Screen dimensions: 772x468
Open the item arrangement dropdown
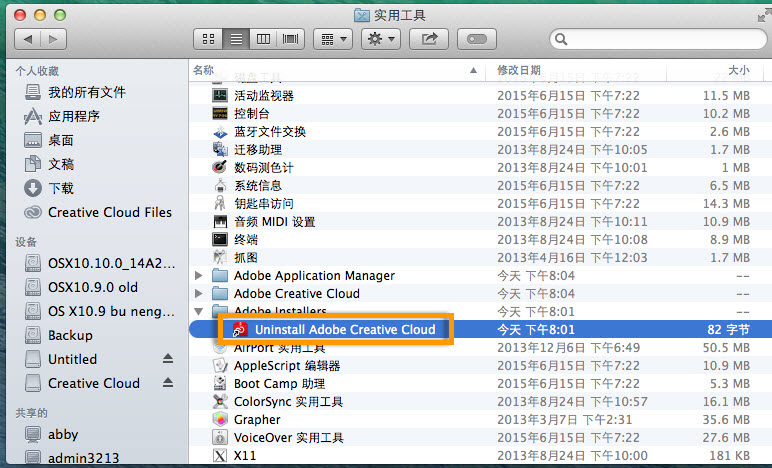coord(333,39)
